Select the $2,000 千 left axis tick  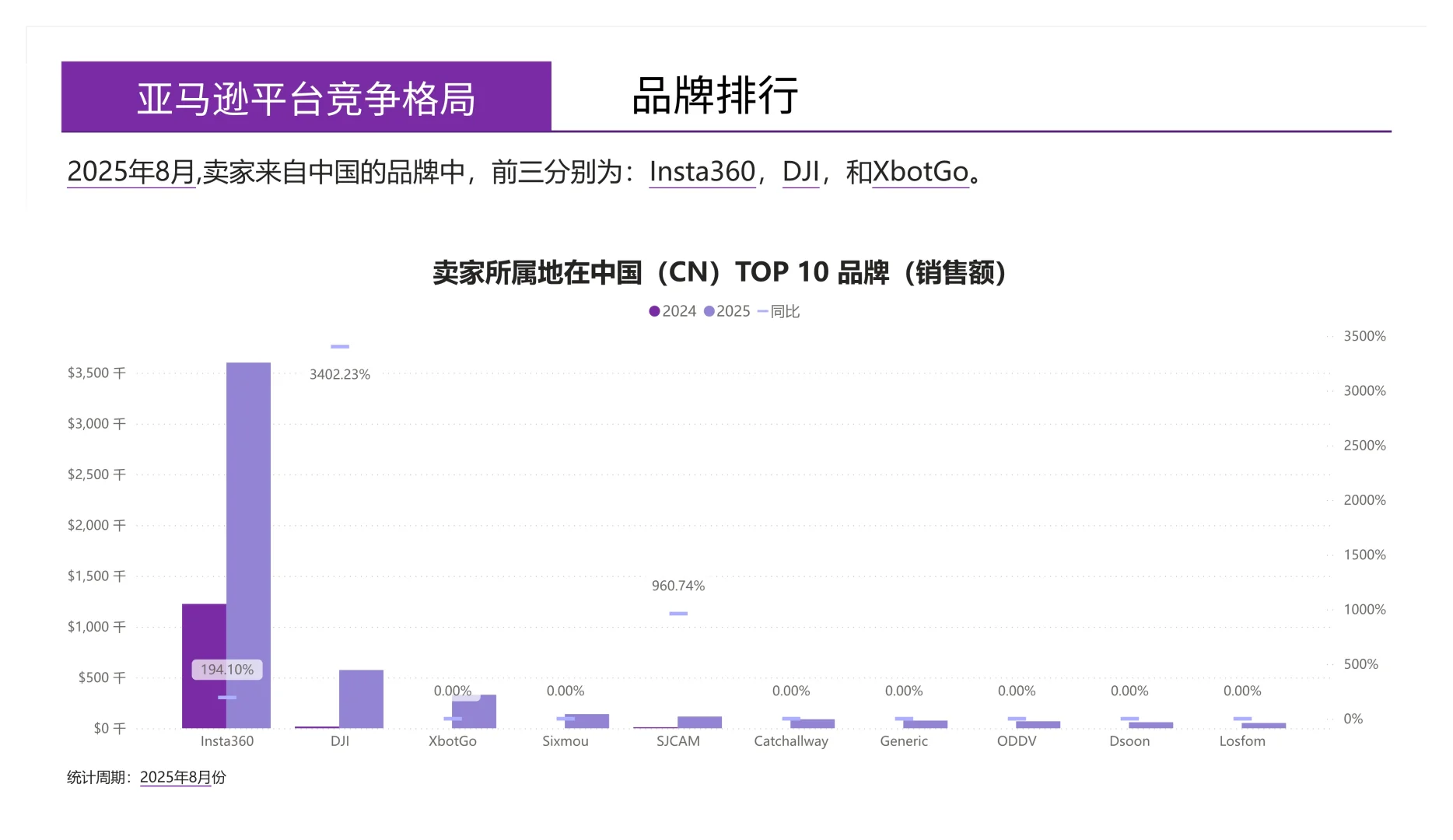96,525
